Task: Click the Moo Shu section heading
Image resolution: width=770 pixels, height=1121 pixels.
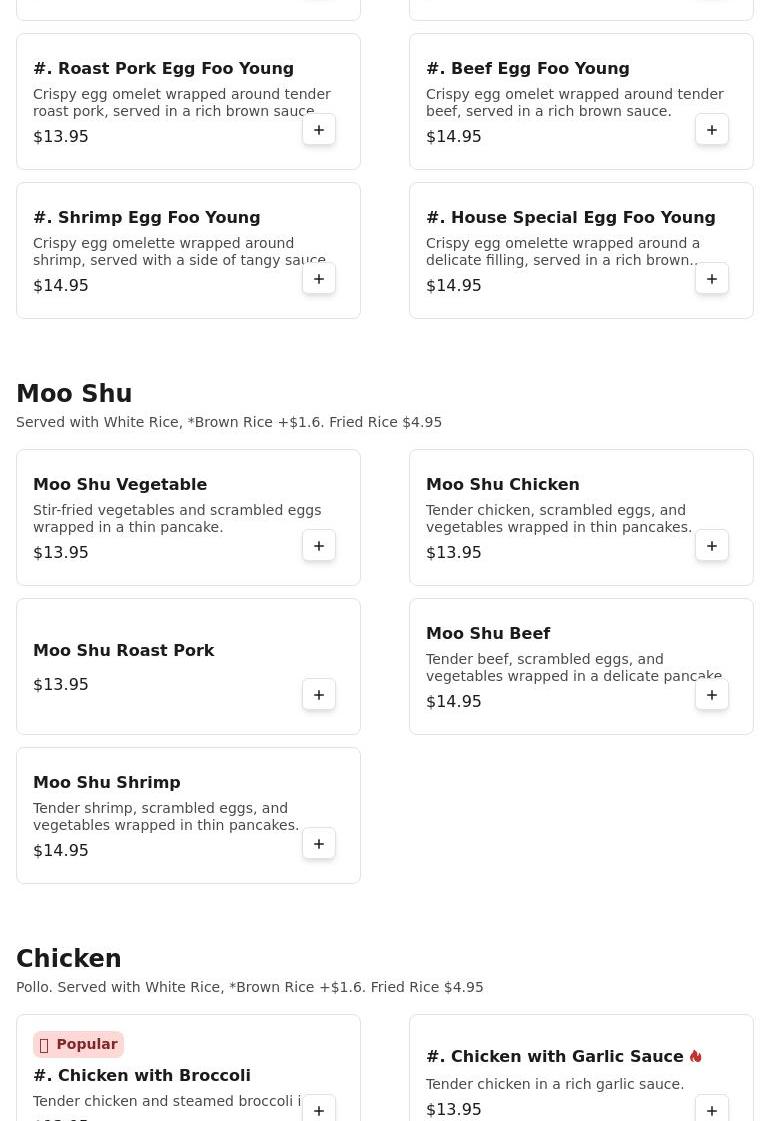Action: point(74,394)
